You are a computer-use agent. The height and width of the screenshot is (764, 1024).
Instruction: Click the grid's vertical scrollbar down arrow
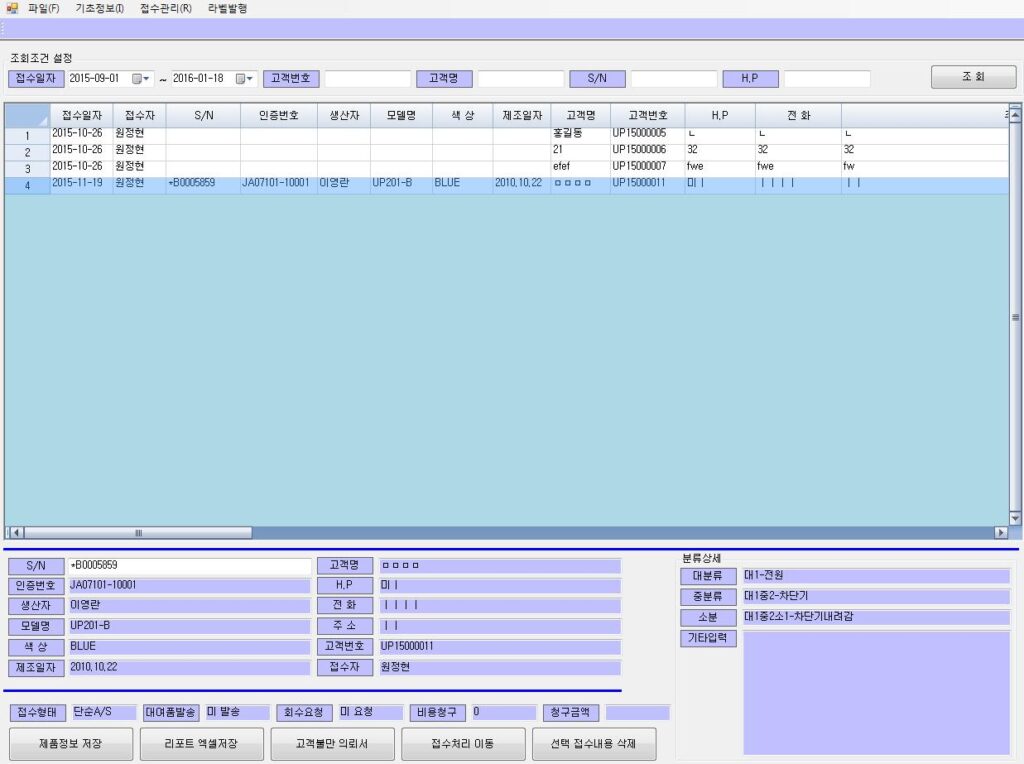click(x=1015, y=518)
